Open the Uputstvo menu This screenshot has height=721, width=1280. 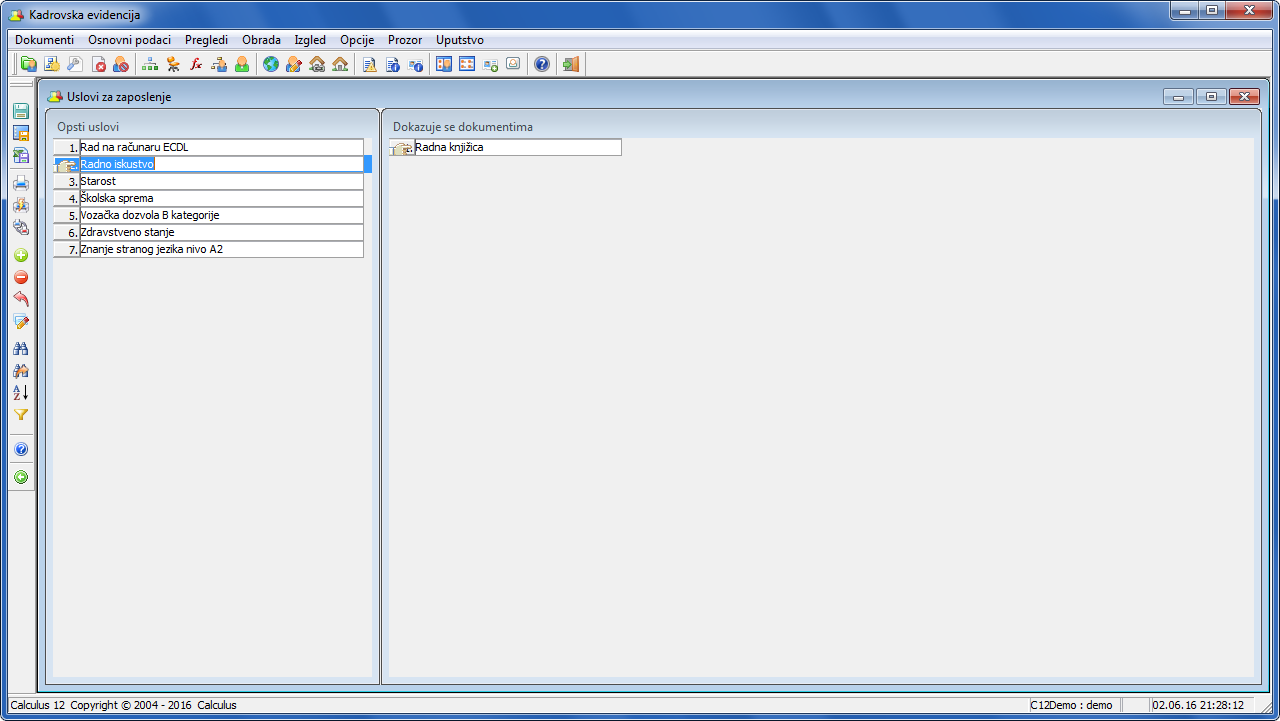pos(460,40)
